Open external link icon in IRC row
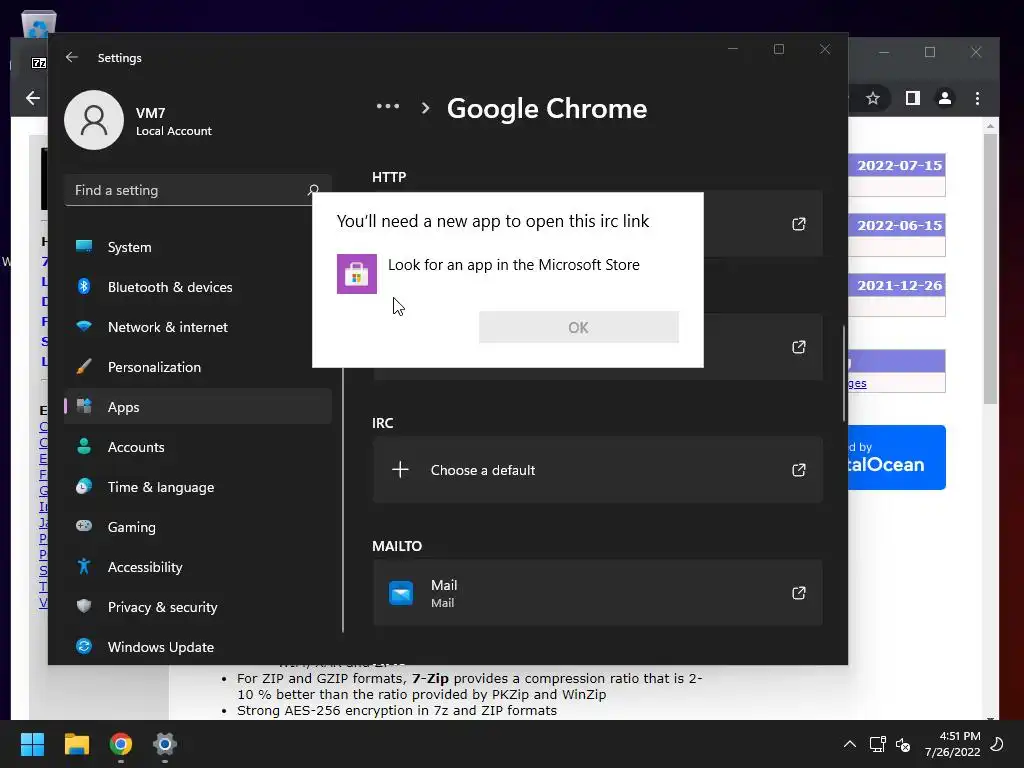The image size is (1024, 768). [799, 470]
